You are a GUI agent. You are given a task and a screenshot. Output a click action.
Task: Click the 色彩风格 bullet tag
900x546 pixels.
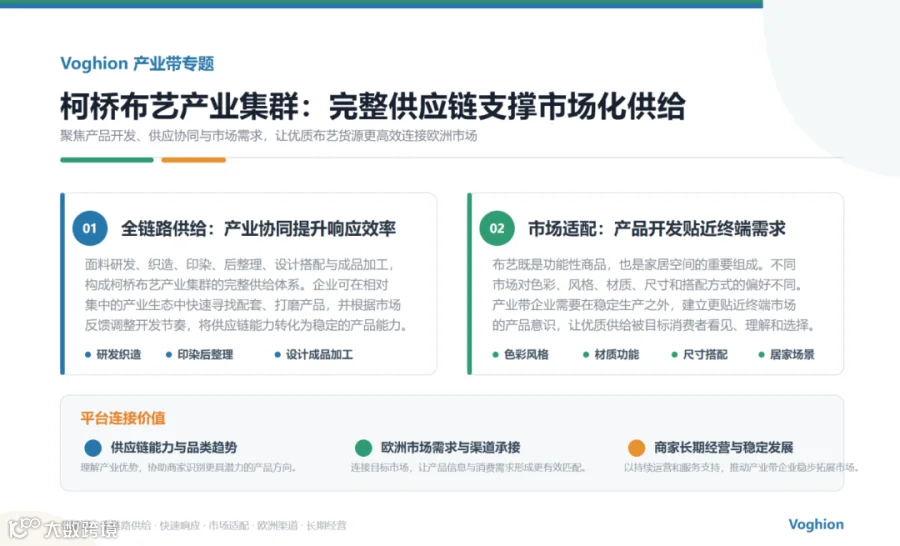pyautogui.click(x=521, y=355)
